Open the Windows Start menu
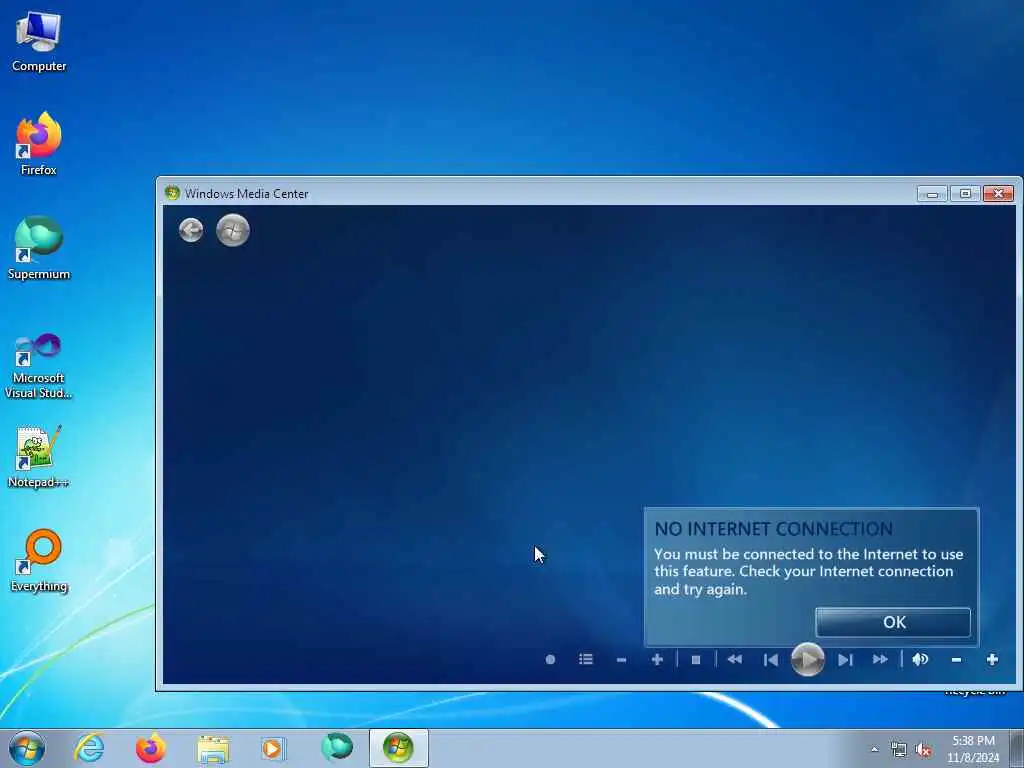The width and height of the screenshot is (1024, 768). (x=27, y=748)
